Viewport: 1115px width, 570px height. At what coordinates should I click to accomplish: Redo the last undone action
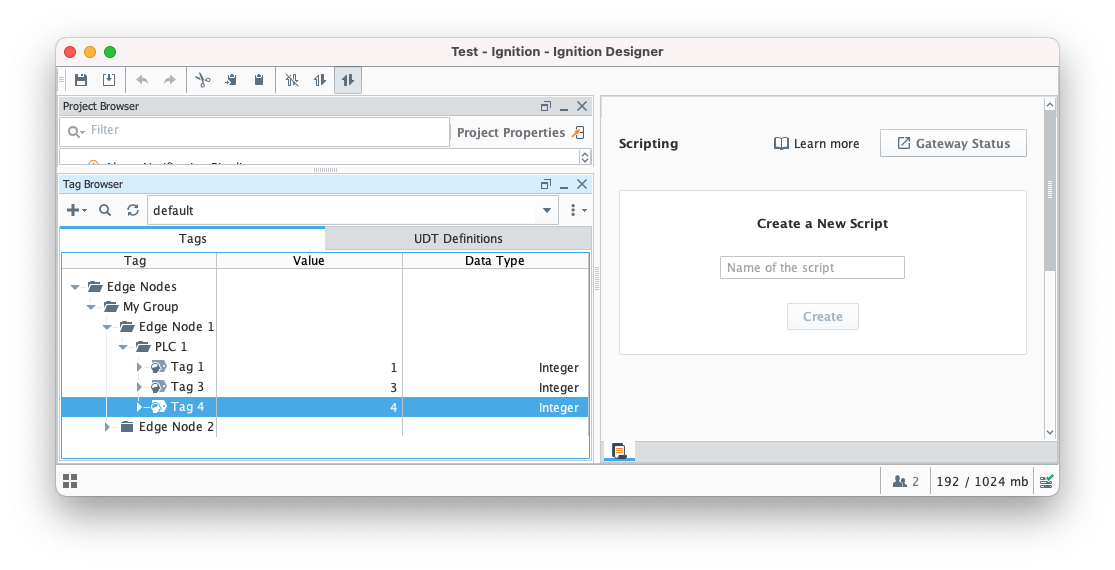169,80
